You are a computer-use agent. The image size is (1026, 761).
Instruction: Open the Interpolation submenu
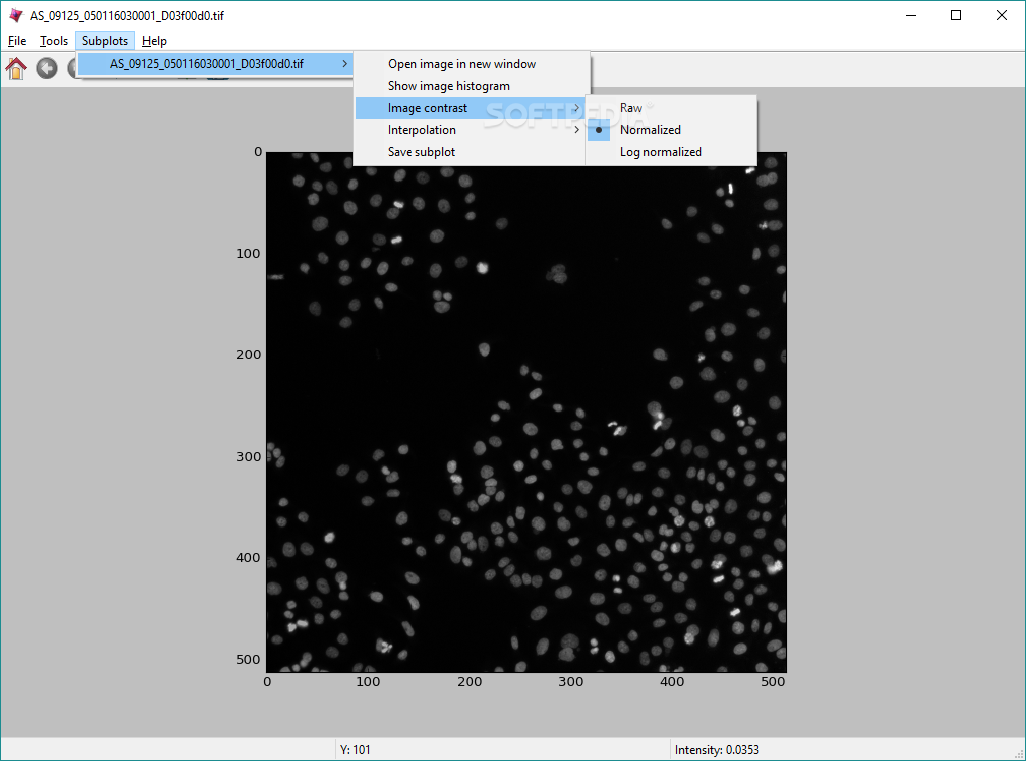click(x=470, y=130)
